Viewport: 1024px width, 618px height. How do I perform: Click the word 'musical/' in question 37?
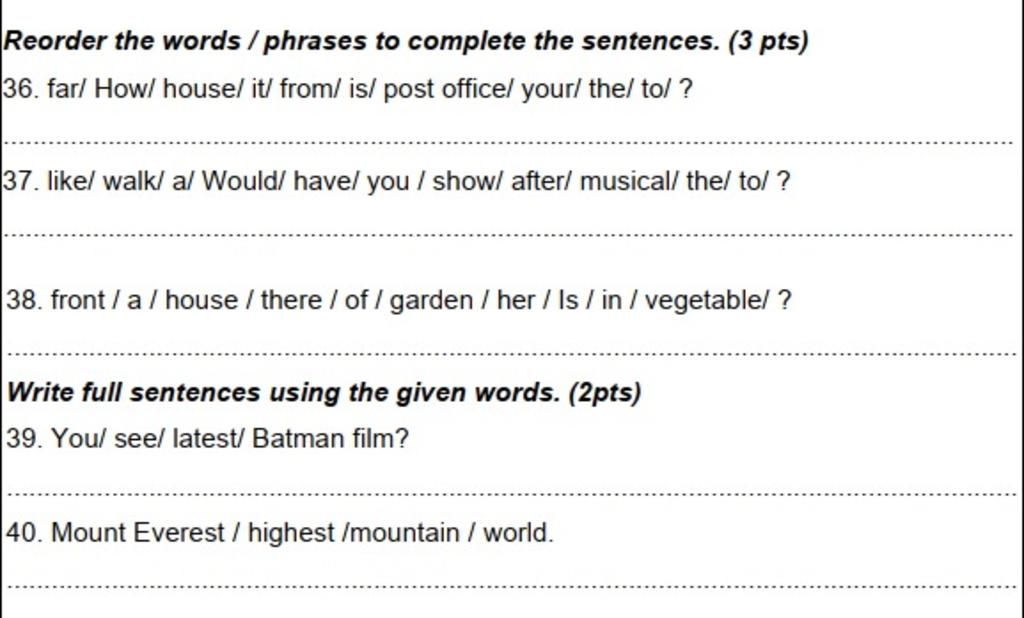(x=629, y=181)
